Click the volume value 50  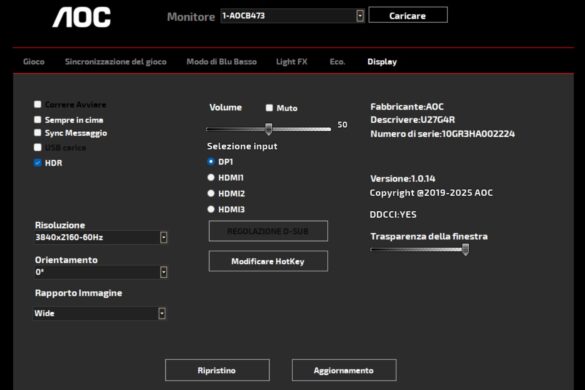coord(342,125)
